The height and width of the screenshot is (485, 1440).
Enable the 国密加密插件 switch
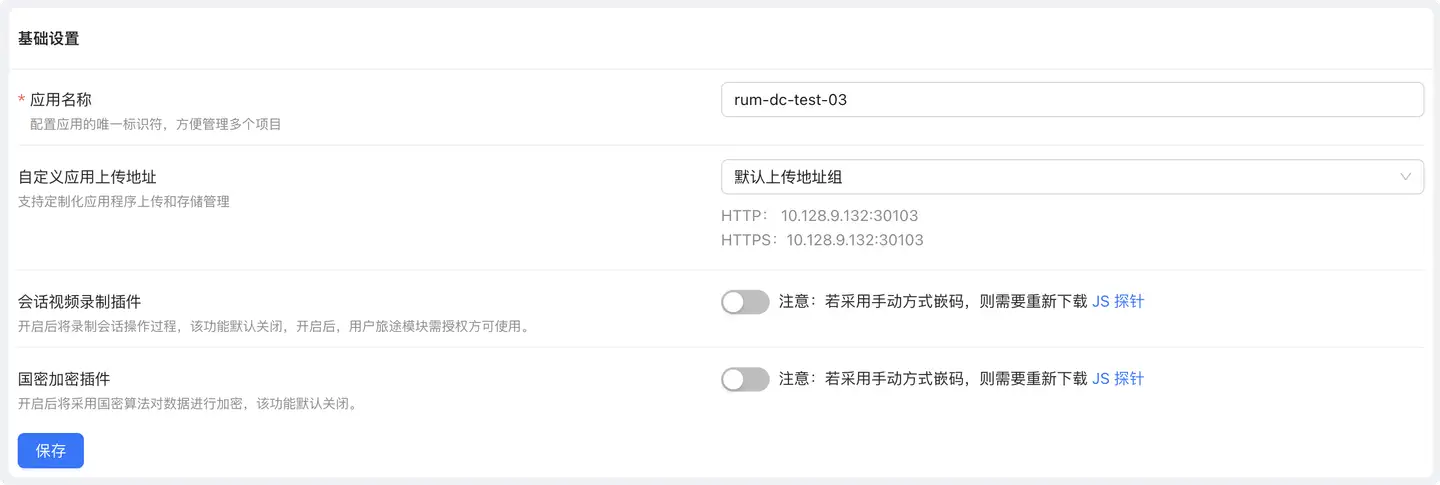pos(745,379)
